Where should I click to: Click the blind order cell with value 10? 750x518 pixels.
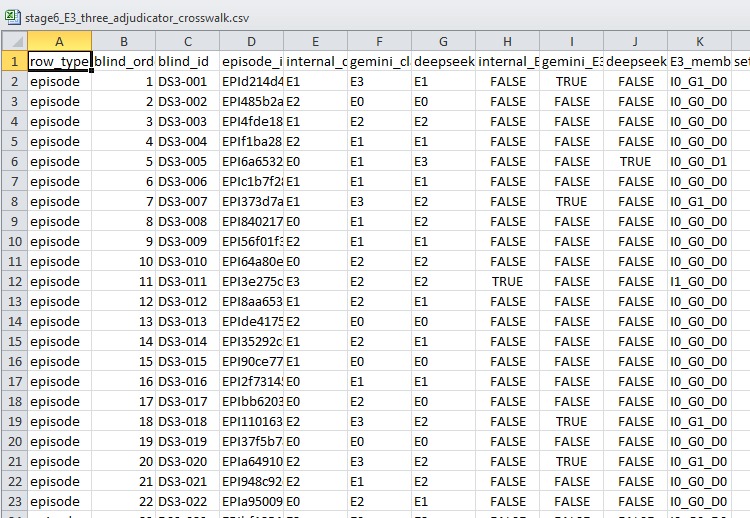tap(123, 261)
